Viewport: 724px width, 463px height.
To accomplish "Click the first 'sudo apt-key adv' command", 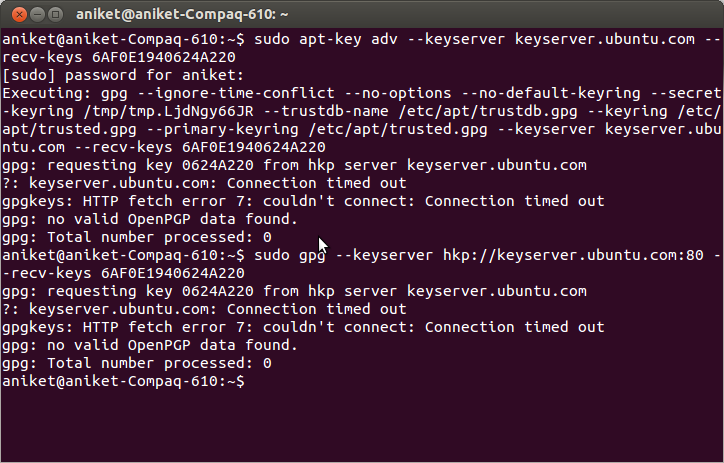I will pos(326,39).
